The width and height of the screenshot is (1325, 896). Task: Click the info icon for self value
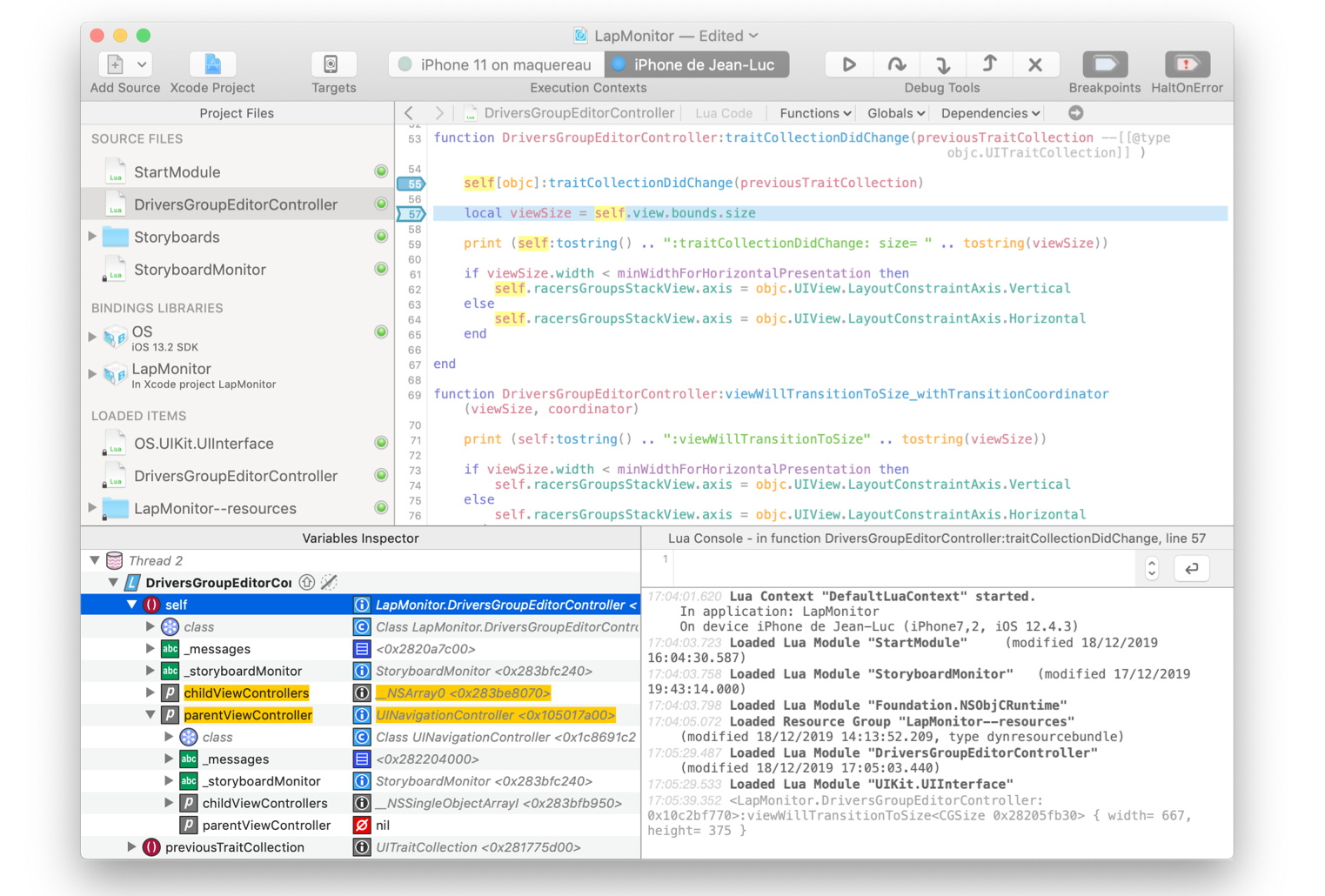[362, 605]
